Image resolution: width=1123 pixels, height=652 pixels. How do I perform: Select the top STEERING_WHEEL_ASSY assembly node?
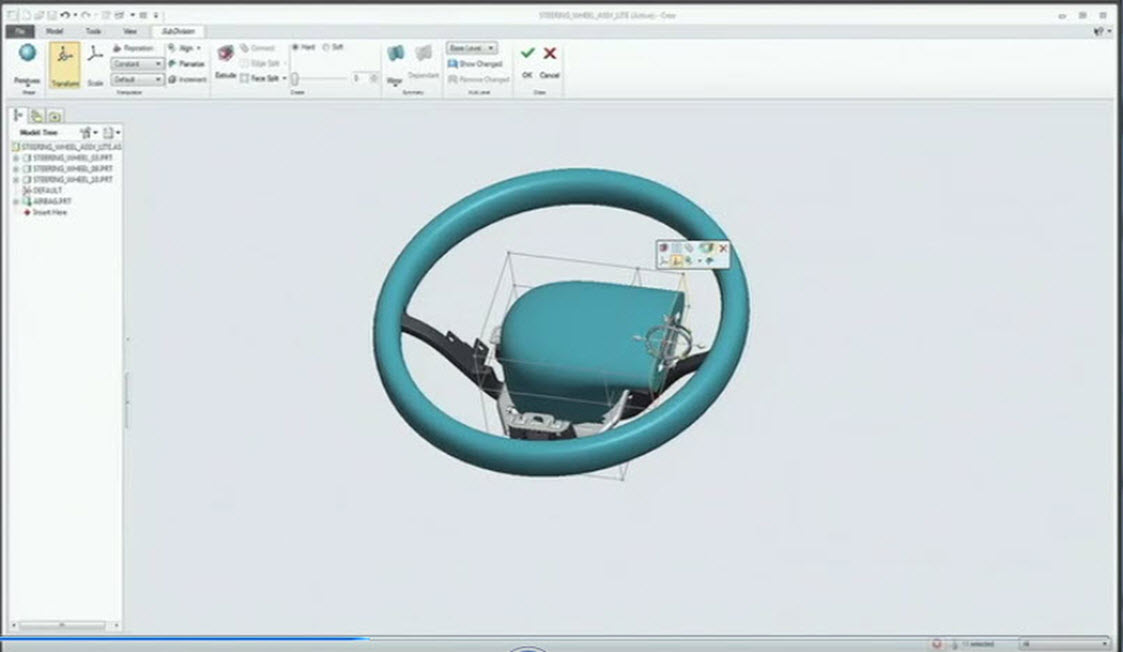click(x=67, y=147)
